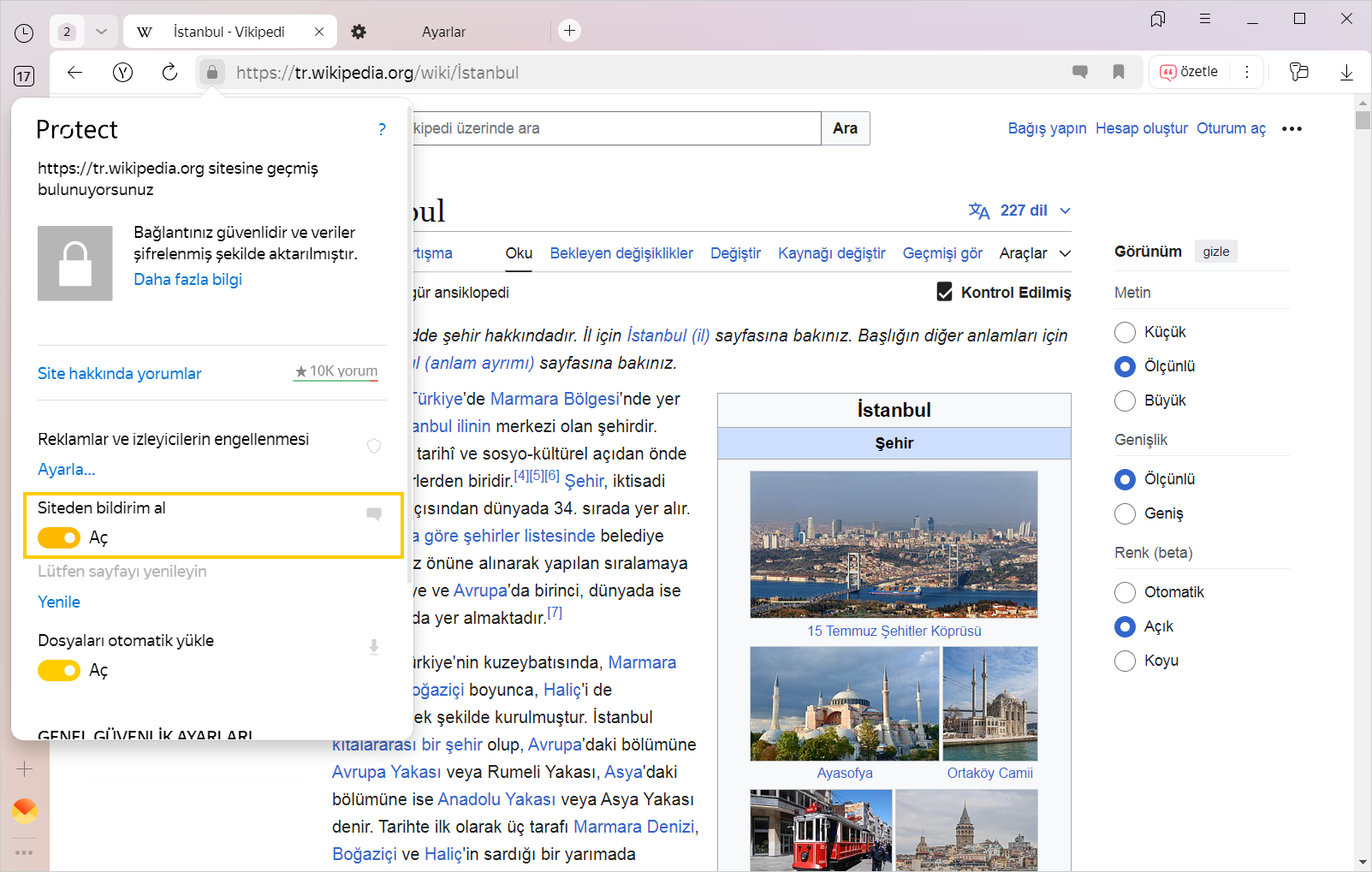Expand the 227 dil language dropdown

click(1020, 211)
